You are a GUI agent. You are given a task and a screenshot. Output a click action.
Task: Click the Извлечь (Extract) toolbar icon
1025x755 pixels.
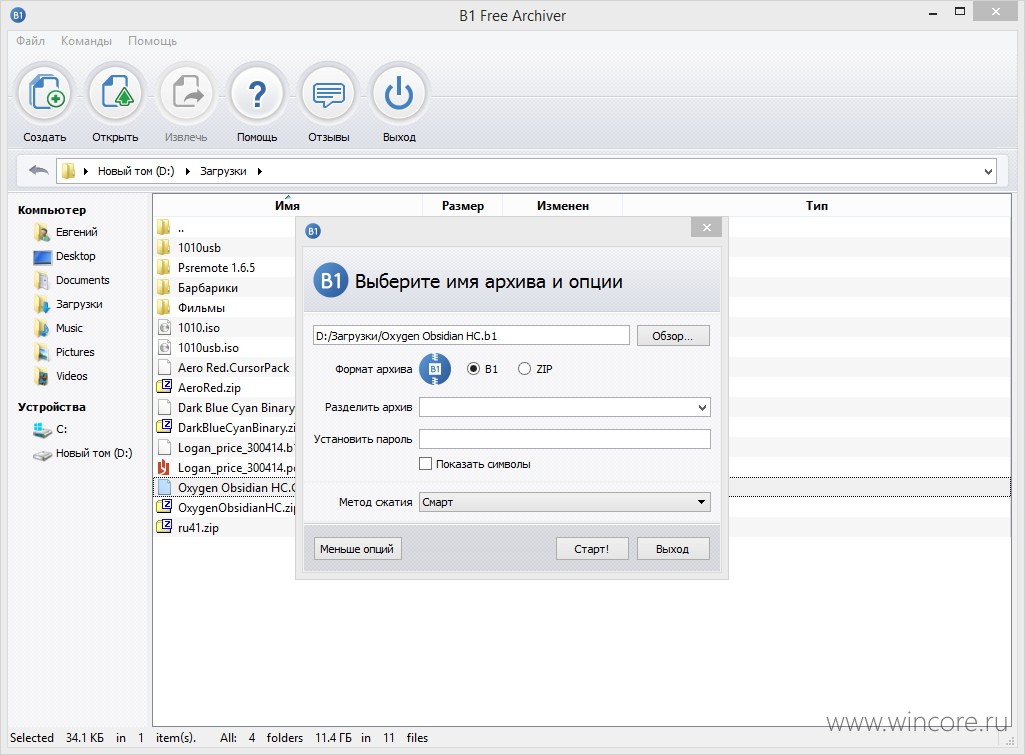coord(186,94)
